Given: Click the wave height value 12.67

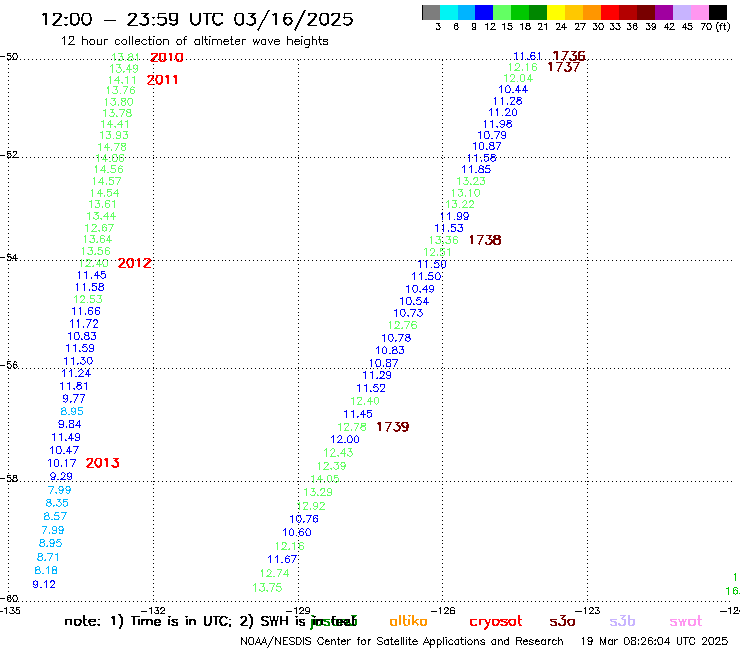Looking at the screenshot, I should [99, 228].
